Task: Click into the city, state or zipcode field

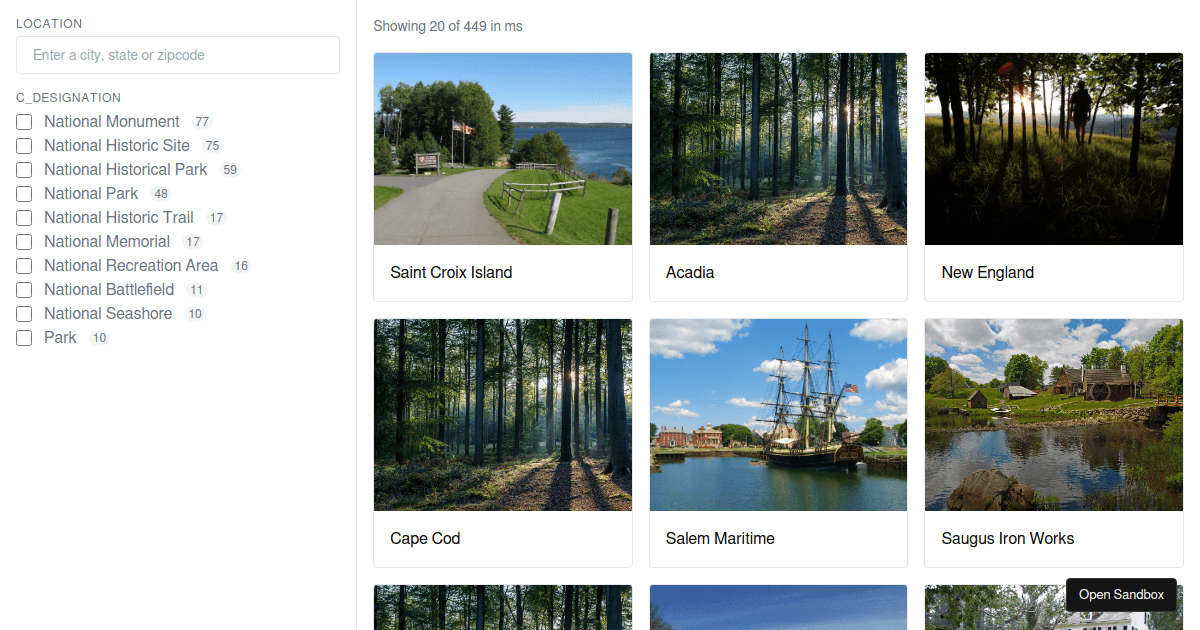Action: click(x=177, y=55)
